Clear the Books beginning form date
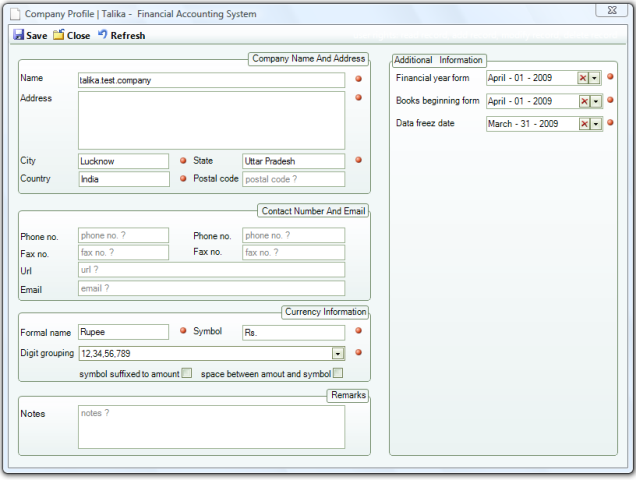This screenshot has width=636, height=480. (x=583, y=101)
